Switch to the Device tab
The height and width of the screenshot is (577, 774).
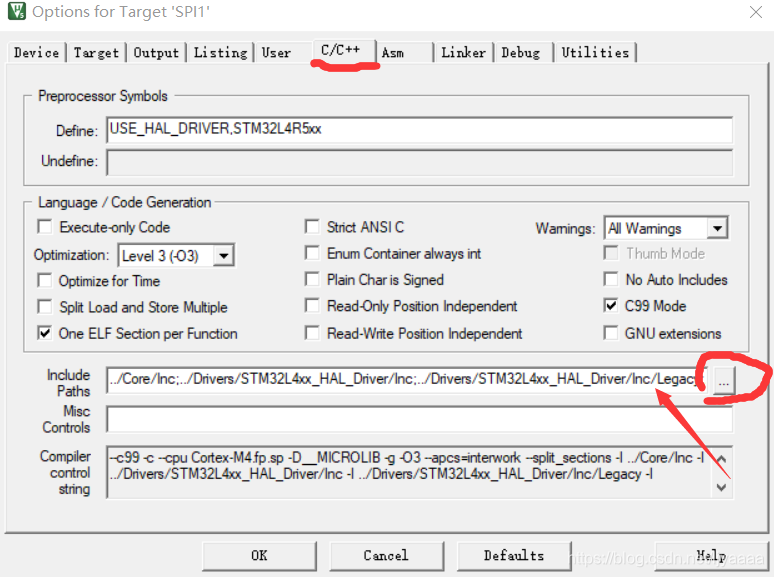coord(37,52)
